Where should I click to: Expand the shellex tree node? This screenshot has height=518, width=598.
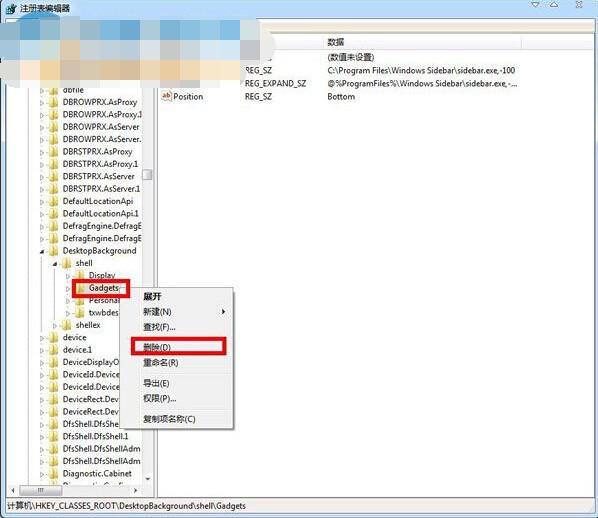55,325
